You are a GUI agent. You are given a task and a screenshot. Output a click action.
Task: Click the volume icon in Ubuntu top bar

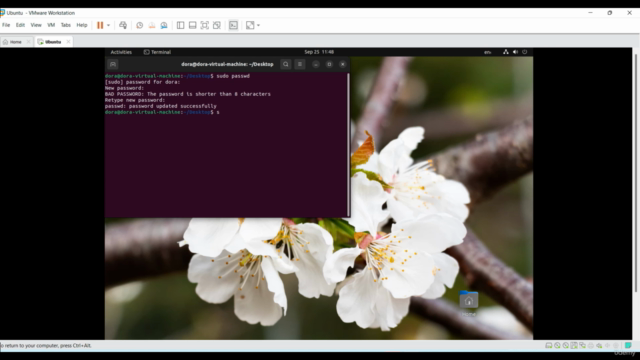pyautogui.click(x=515, y=52)
